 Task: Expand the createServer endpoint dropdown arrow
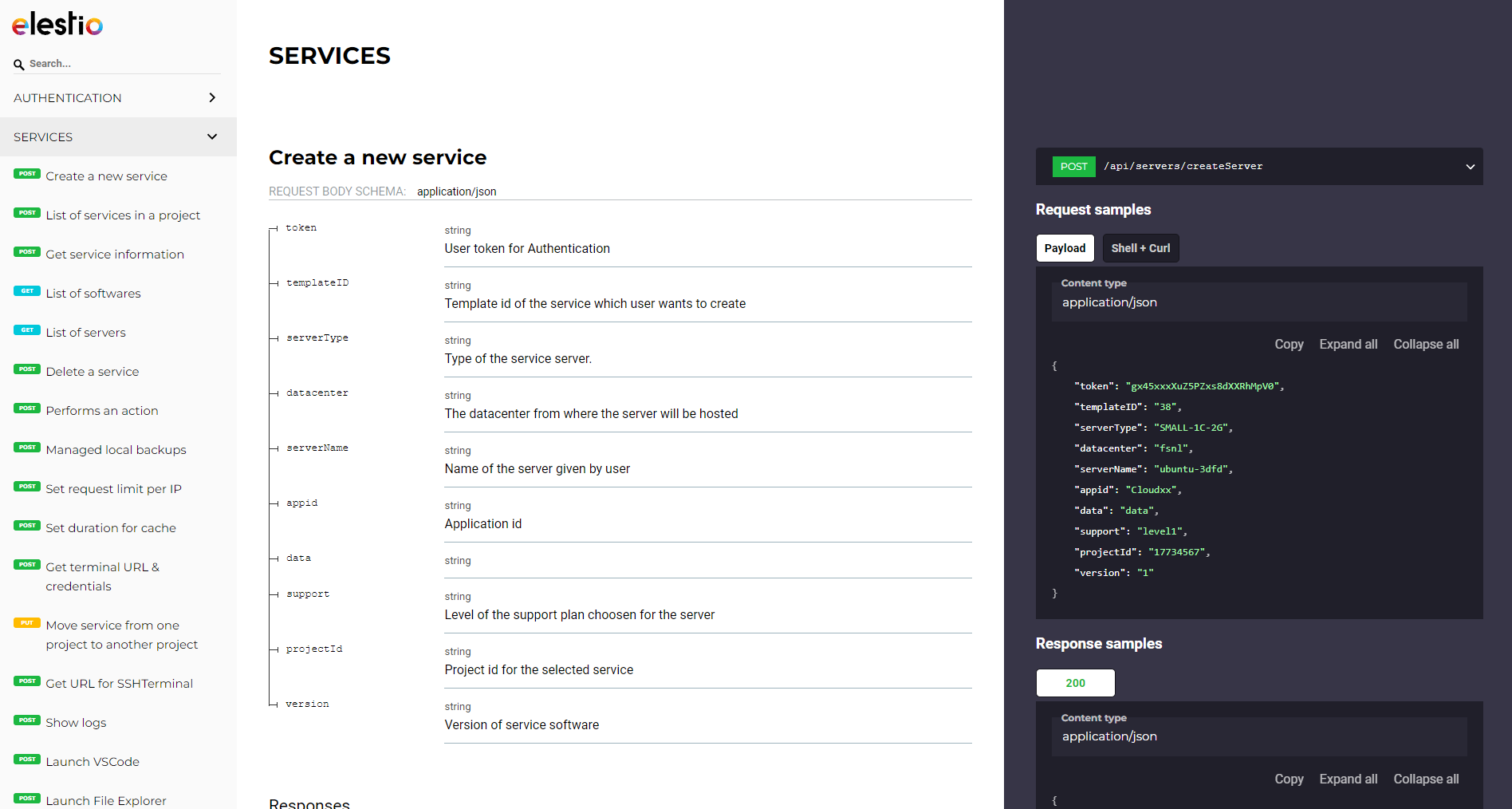tap(1470, 167)
